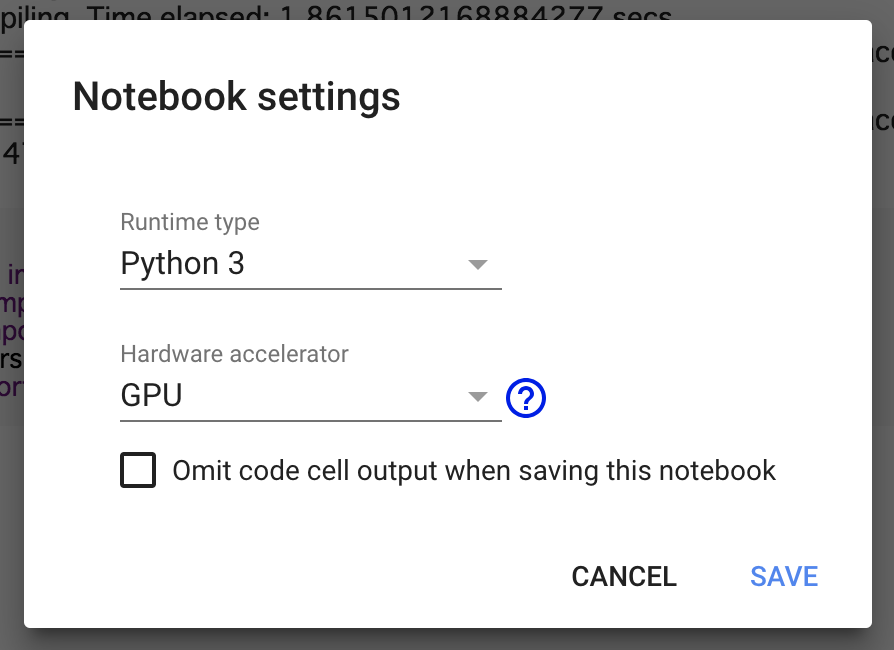Click the underline beneath the GPU field
The height and width of the screenshot is (650, 894).
(x=310, y=421)
